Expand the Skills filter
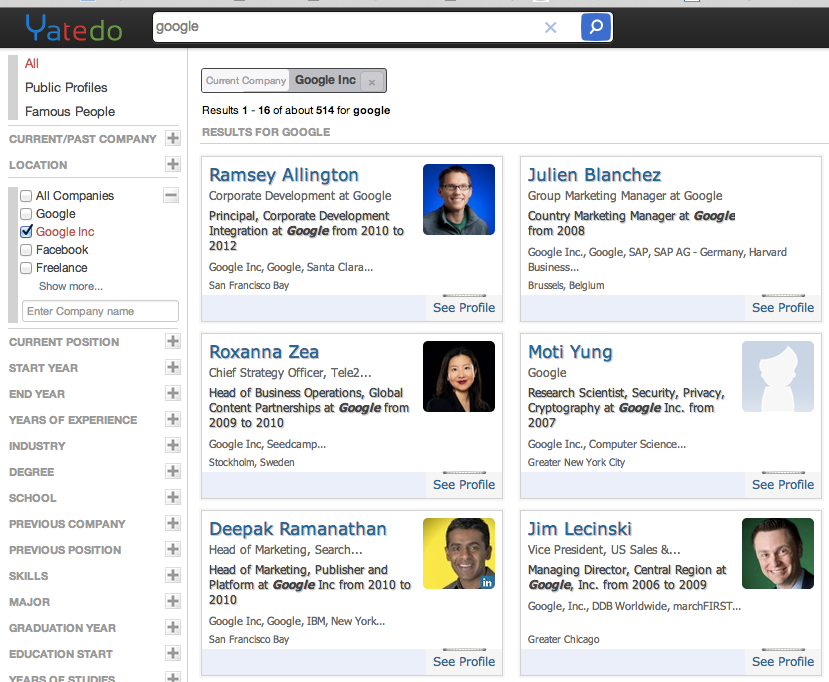The image size is (829, 682). pyautogui.click(x=172, y=575)
